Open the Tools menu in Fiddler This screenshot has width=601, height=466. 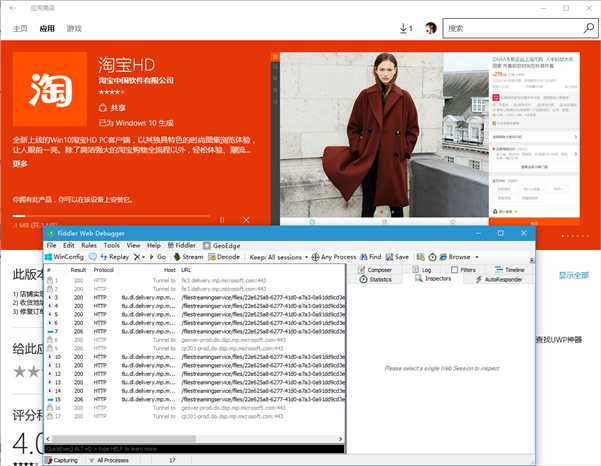tap(112, 245)
